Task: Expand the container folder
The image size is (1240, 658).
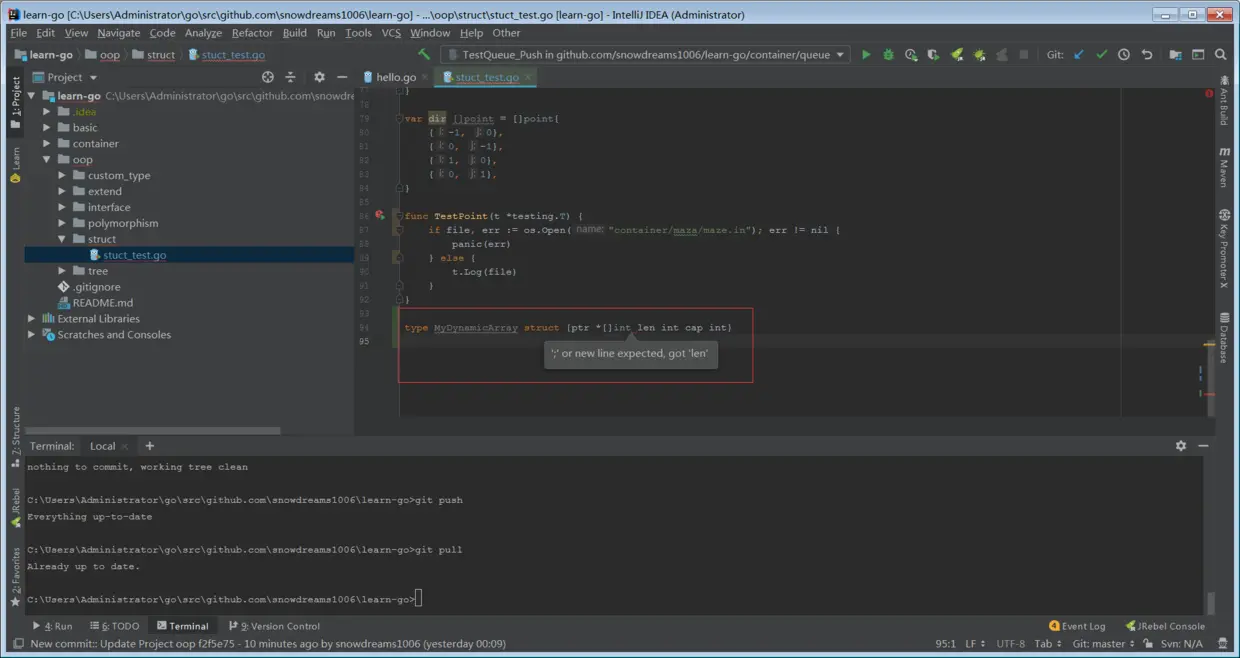Action: (x=47, y=144)
